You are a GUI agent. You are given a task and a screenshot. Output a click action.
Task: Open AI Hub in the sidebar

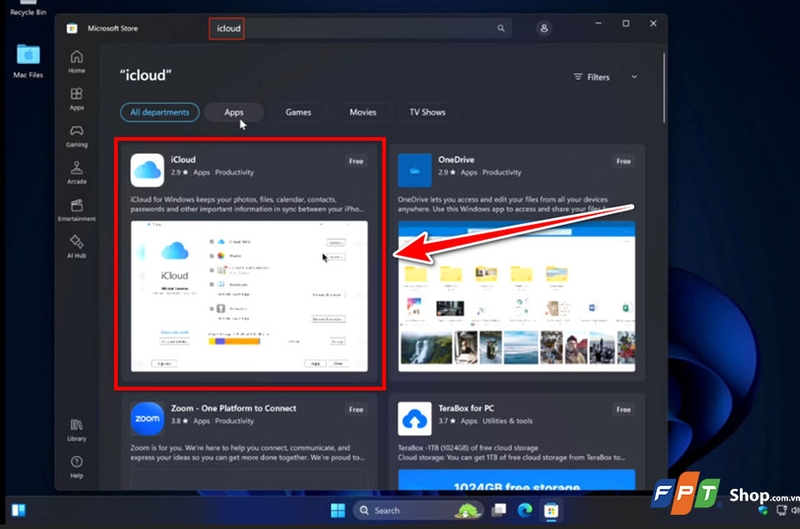tap(77, 247)
